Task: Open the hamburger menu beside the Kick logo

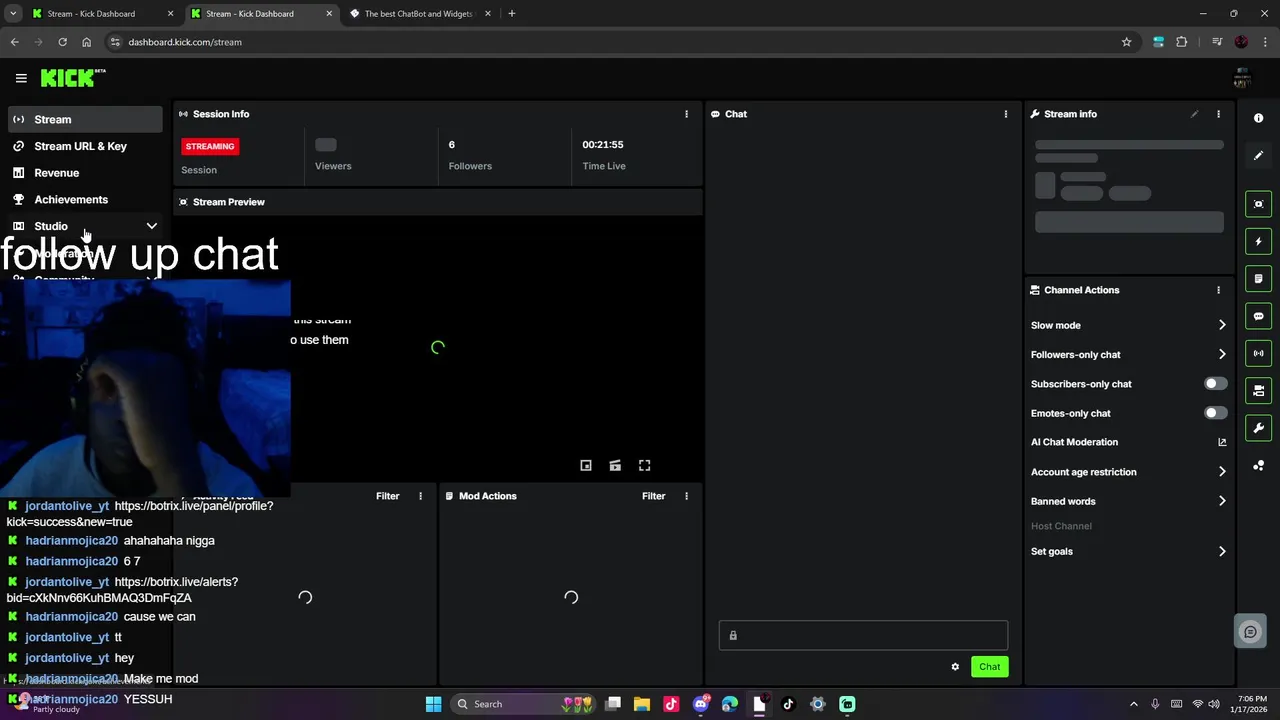Action: pyautogui.click(x=21, y=78)
